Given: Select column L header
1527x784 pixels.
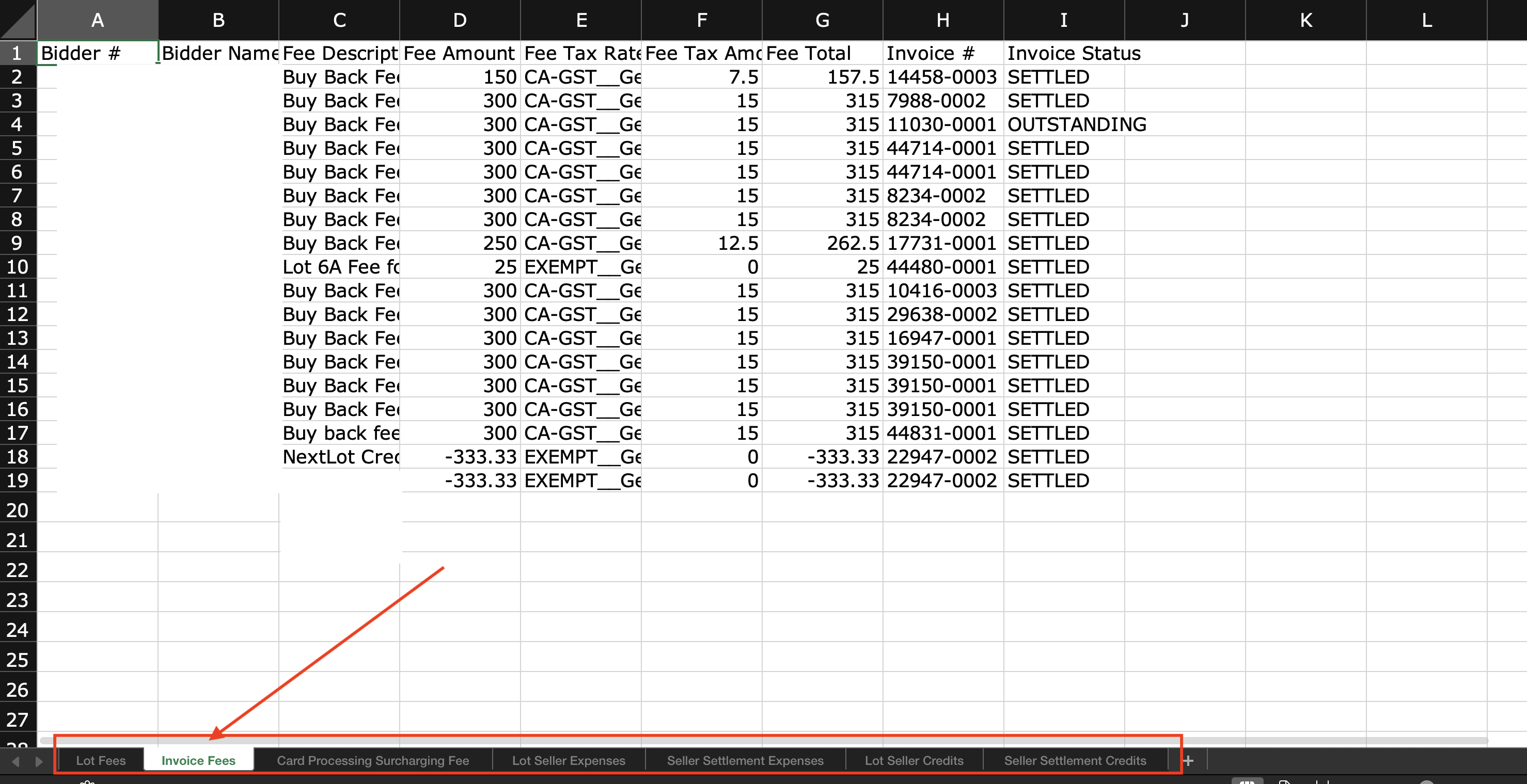Looking at the screenshot, I should click(1426, 20).
